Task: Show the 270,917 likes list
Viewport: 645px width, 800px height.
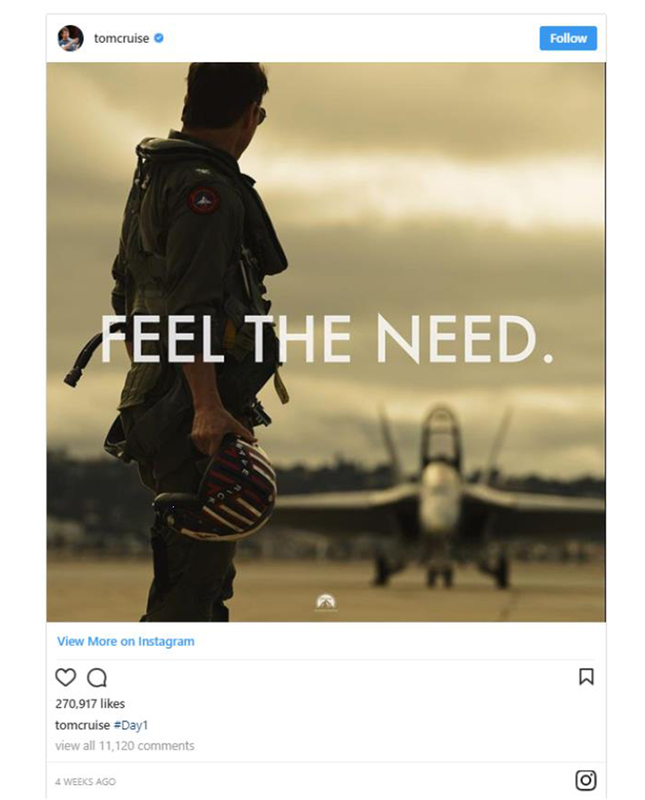Action: point(90,704)
